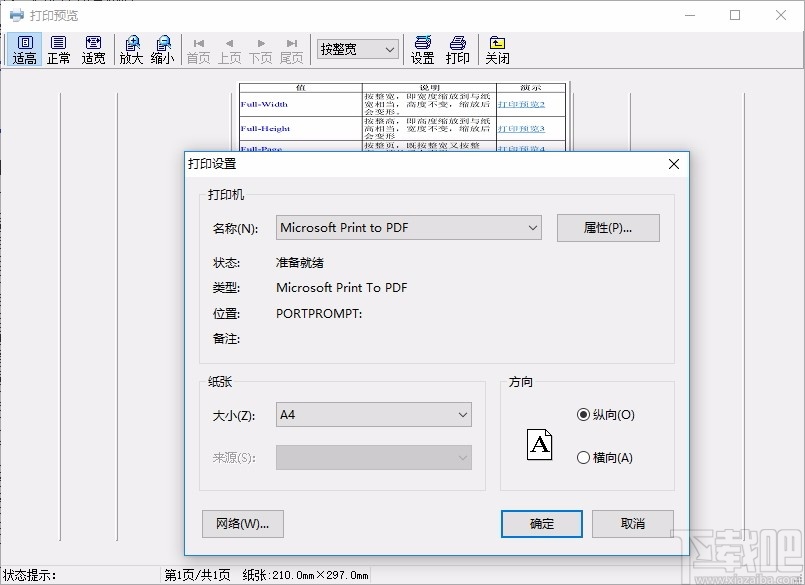Click the 缩小 zoom out icon
Screen dimensions: 805x585
164,48
